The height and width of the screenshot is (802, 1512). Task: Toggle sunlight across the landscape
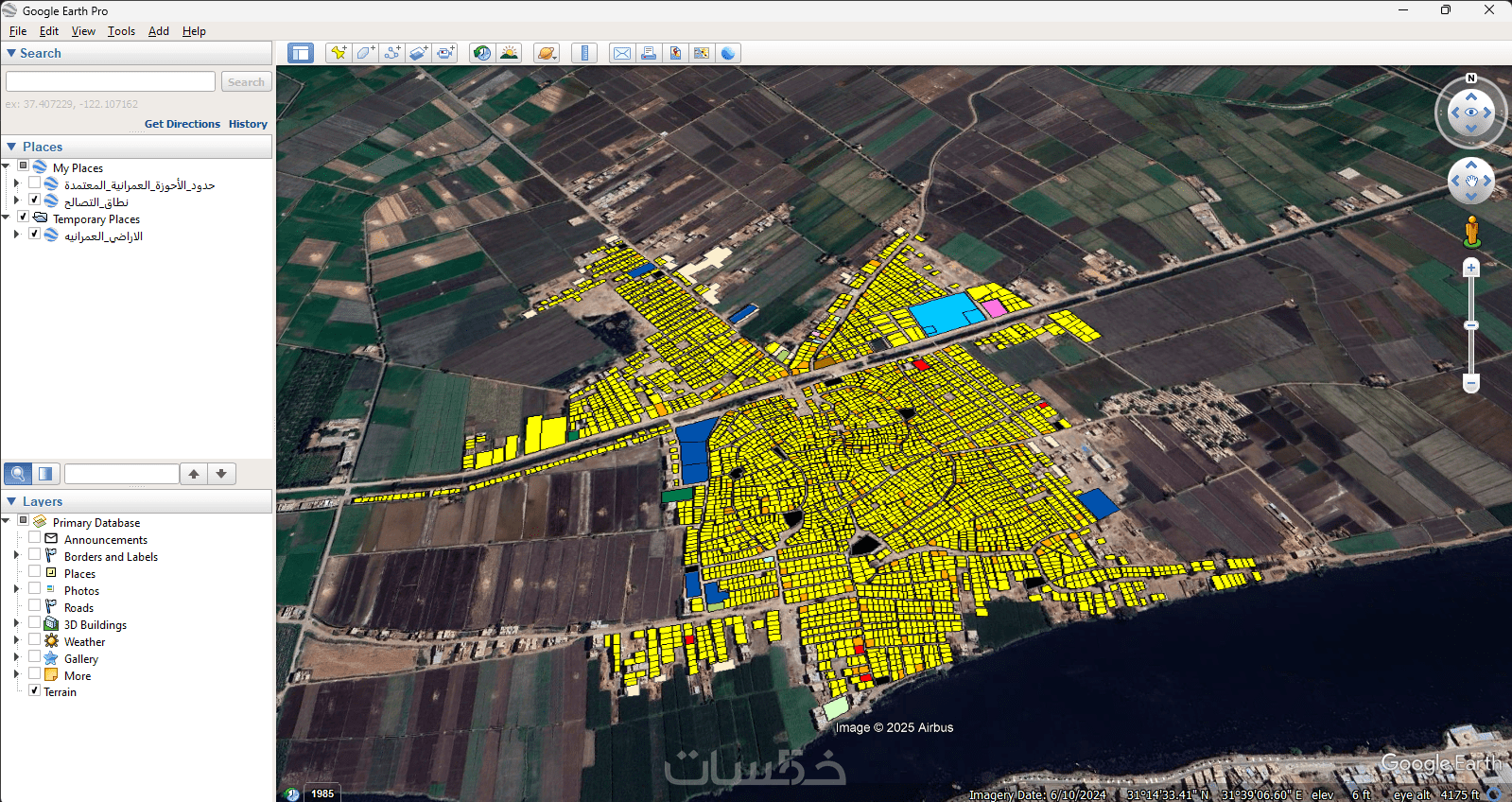click(x=509, y=53)
